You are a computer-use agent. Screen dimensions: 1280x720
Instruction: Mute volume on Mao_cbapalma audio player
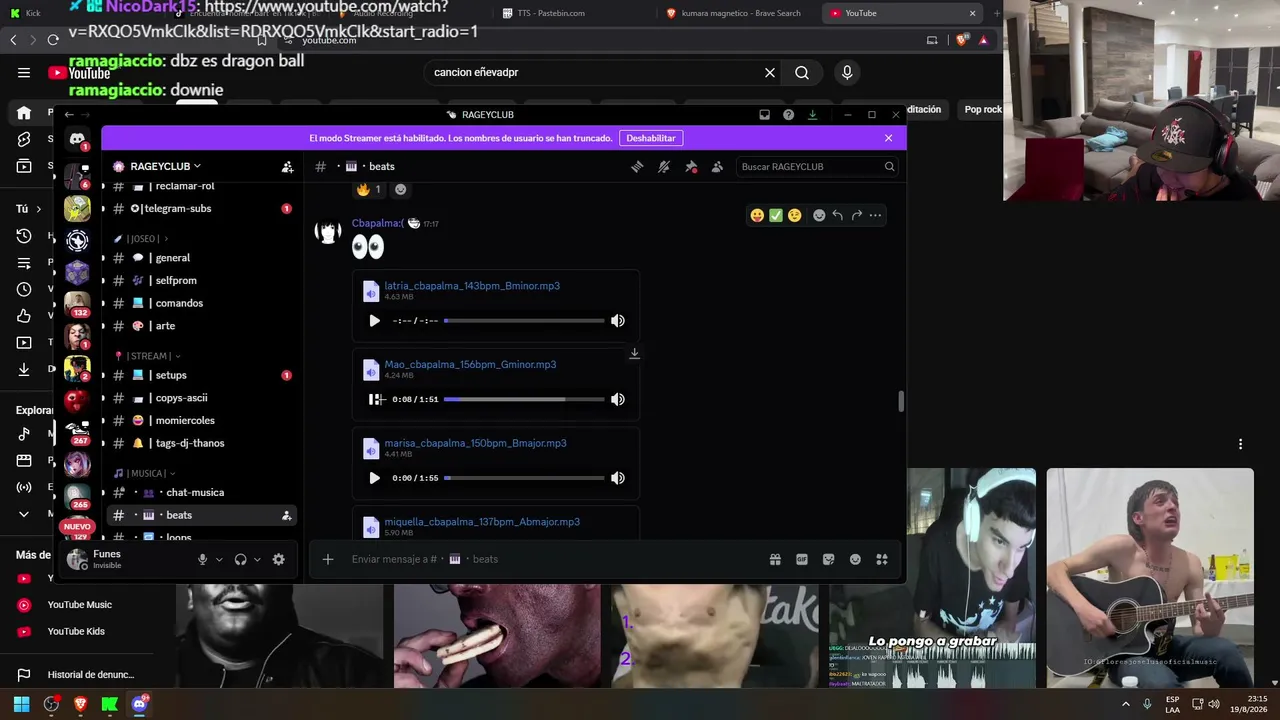[x=618, y=399]
